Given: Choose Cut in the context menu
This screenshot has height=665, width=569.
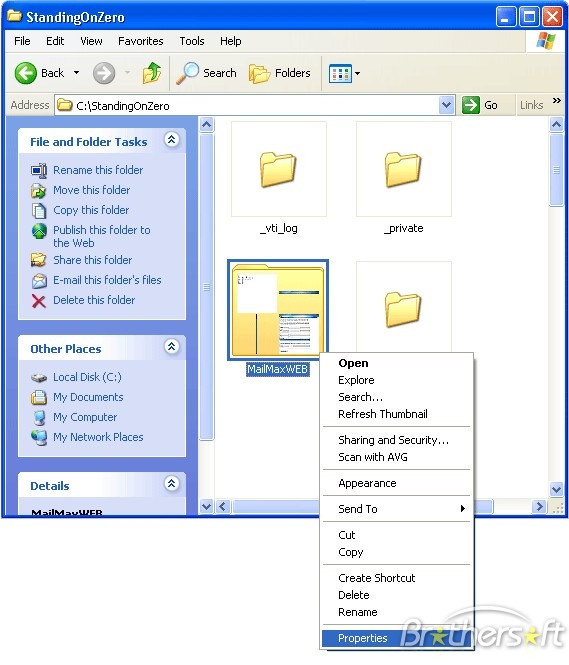Looking at the screenshot, I should (x=396, y=535).
